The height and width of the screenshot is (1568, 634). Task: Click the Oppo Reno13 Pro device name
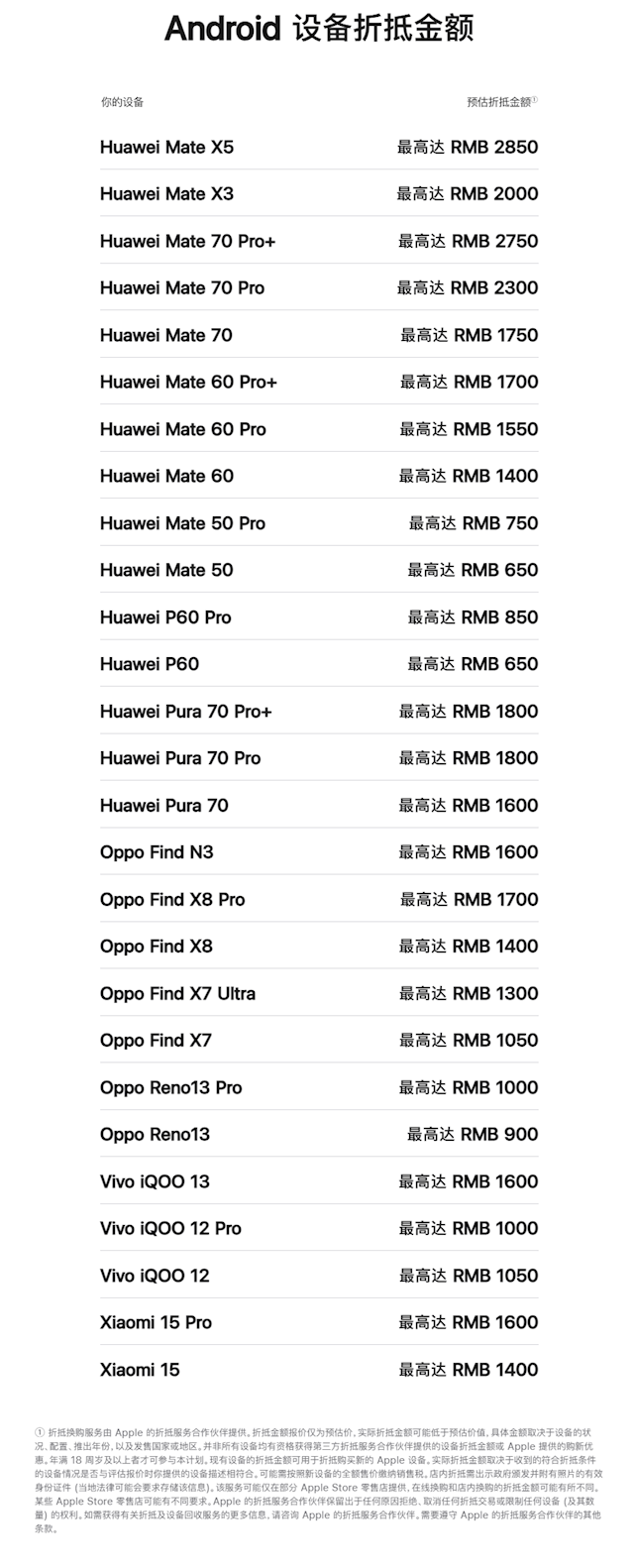(170, 1087)
